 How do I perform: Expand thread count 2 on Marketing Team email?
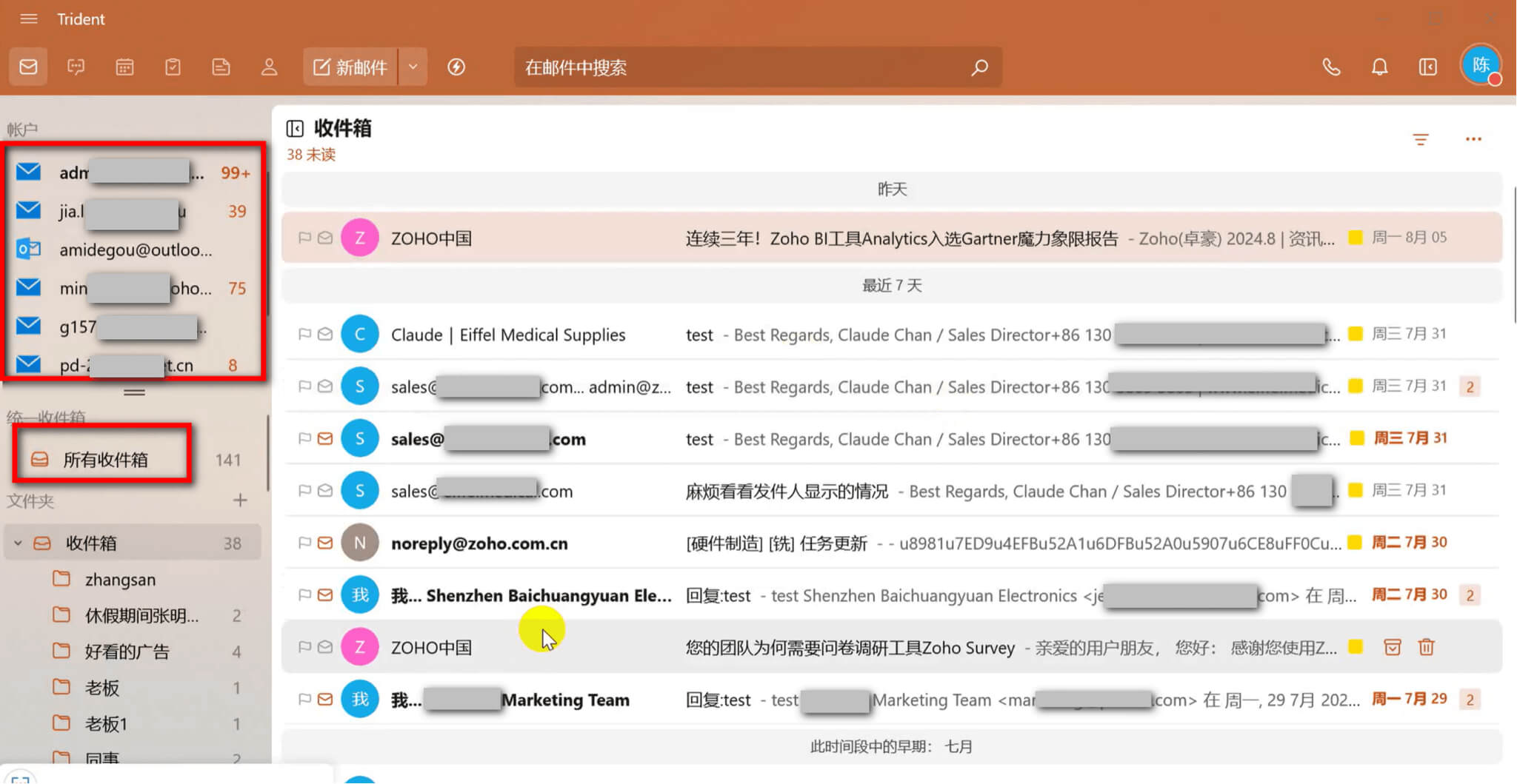tap(1470, 700)
